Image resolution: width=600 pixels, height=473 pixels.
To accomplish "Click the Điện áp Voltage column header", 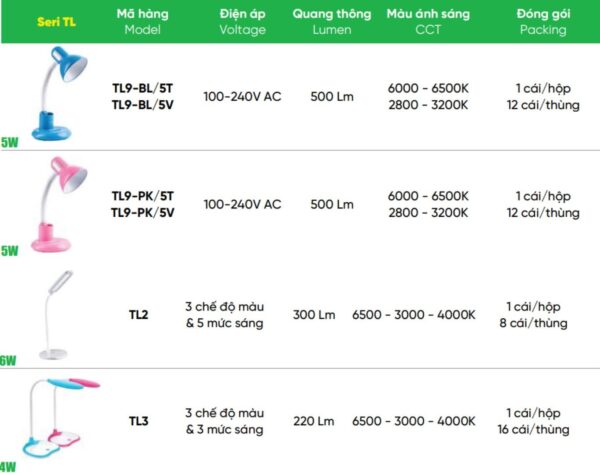I will click(243, 21).
